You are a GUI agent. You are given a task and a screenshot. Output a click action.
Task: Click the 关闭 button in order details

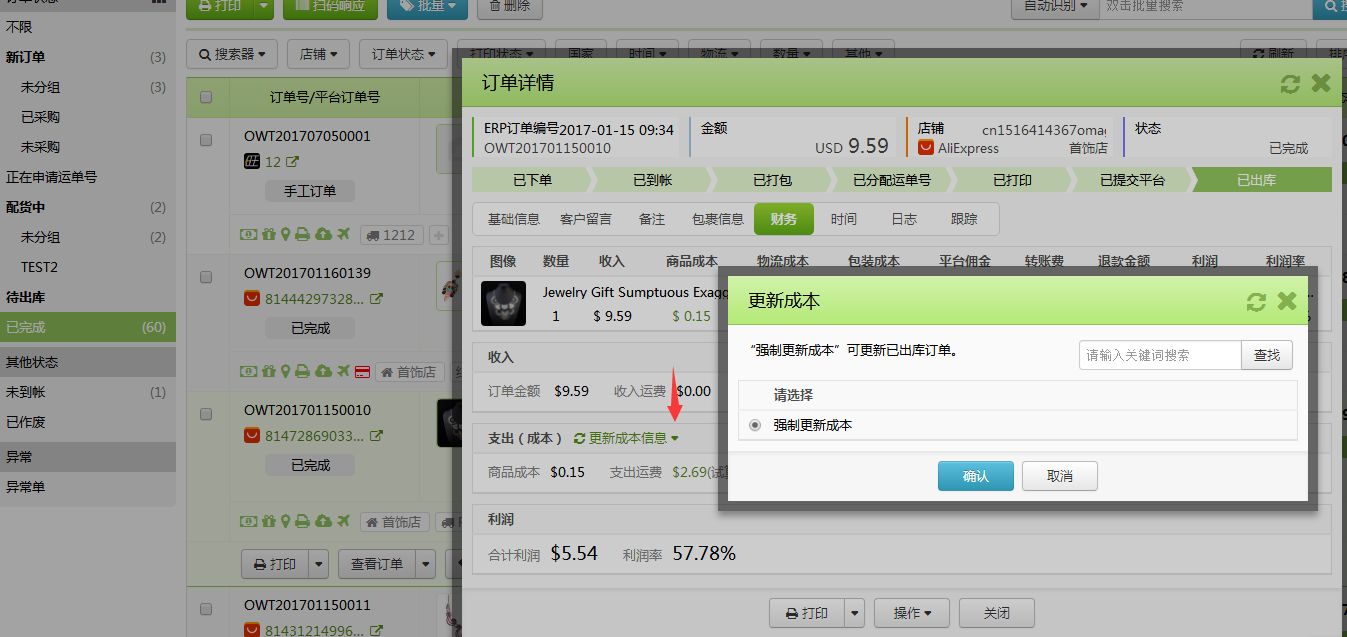[x=997, y=613]
